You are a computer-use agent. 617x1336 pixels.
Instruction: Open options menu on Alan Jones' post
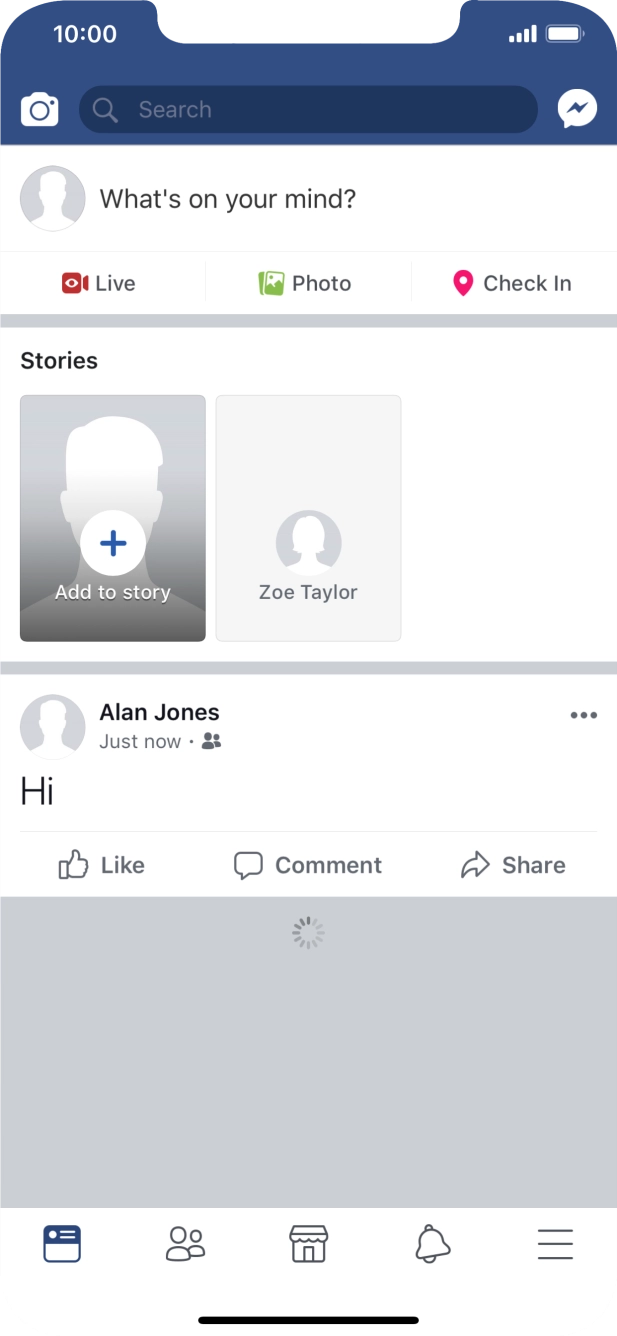tap(583, 714)
